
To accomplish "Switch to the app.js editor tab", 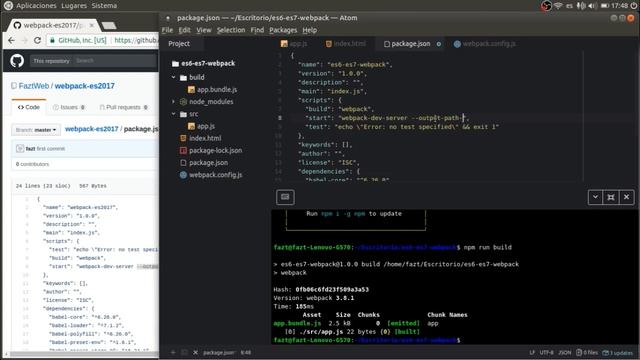I will [x=294, y=44].
